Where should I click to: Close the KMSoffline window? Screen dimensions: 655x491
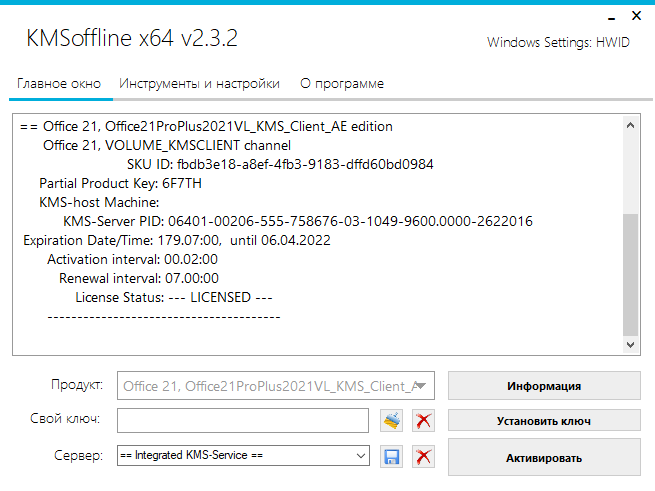pos(636,16)
